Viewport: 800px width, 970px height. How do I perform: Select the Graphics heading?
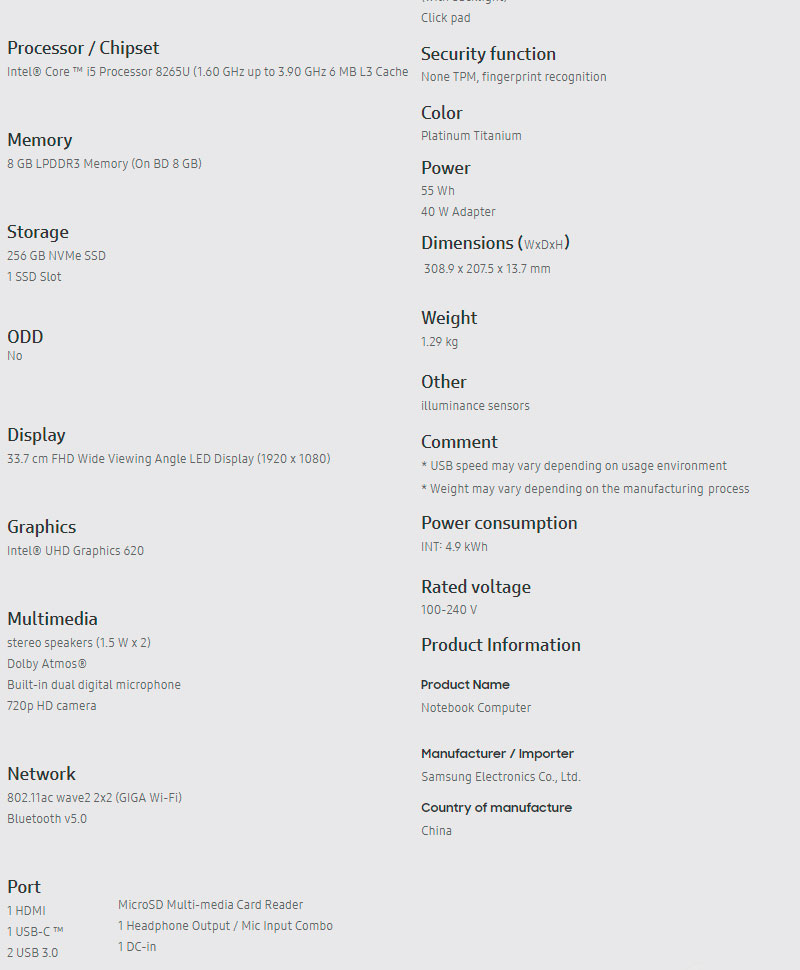click(42, 527)
